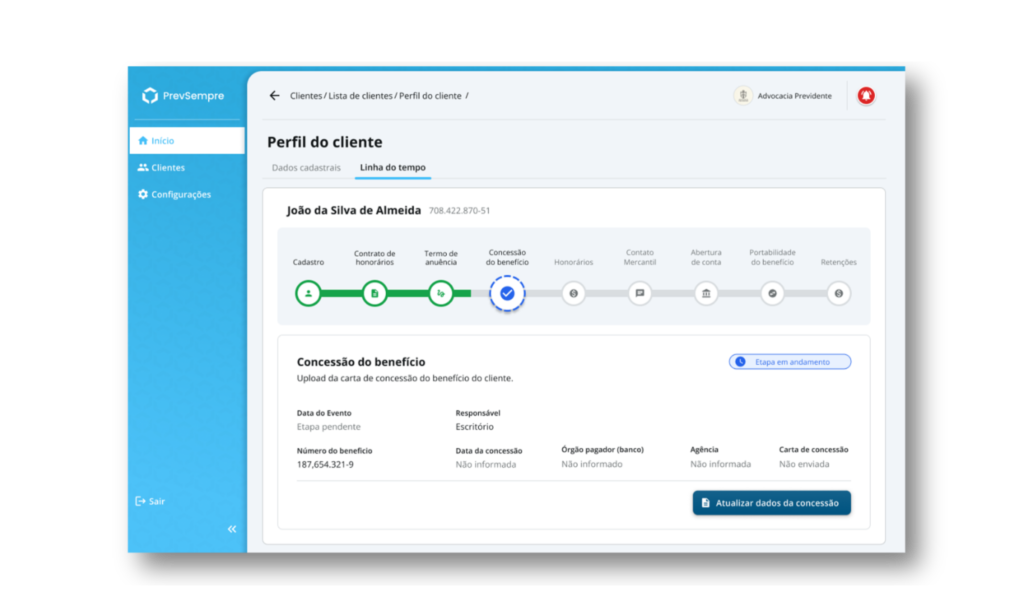Select the Linha do tempo tab
This screenshot has width=1024, height=614.
392,167
